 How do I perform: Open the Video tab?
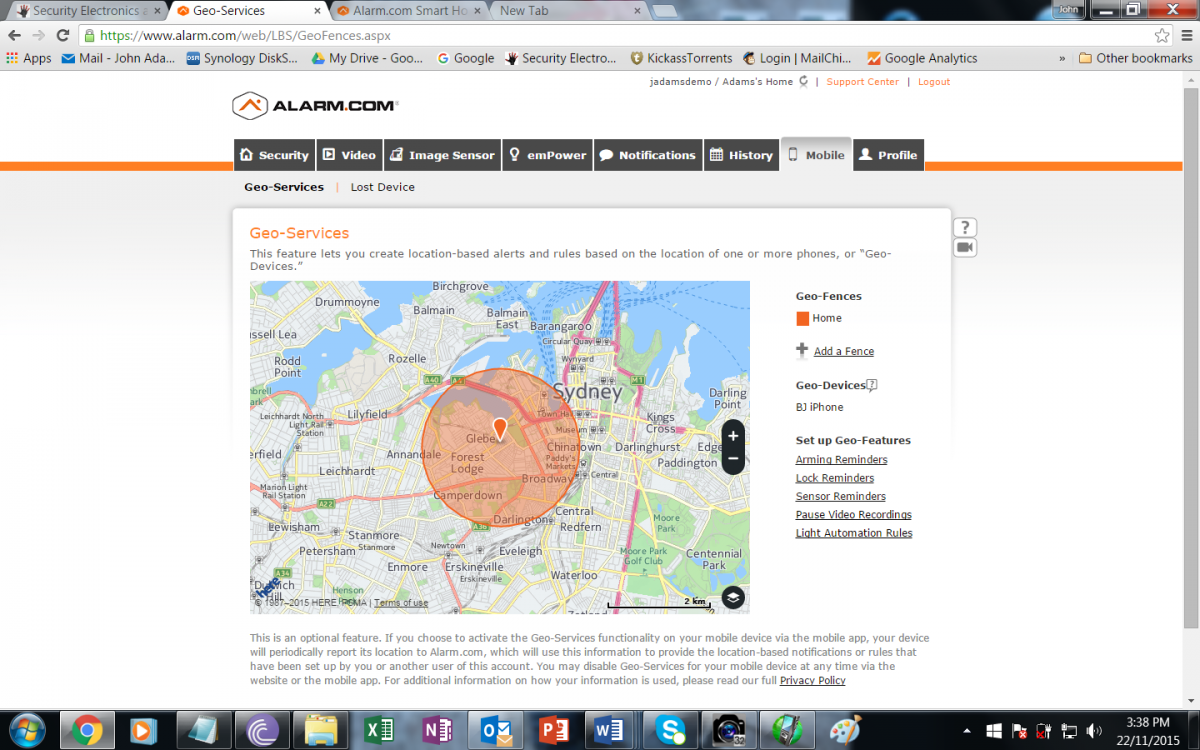(349, 155)
